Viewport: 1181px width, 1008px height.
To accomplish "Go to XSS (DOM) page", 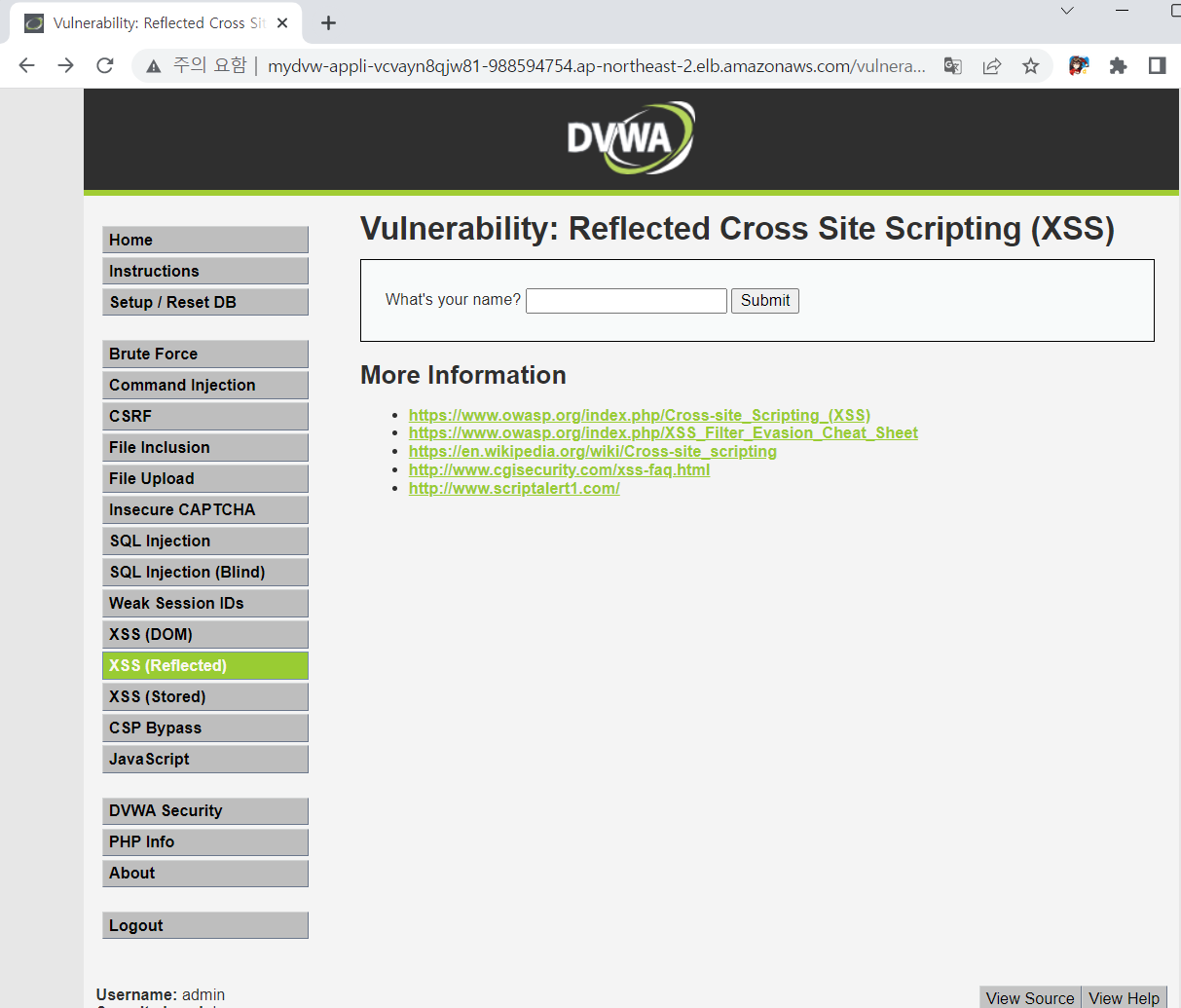I will (205, 634).
